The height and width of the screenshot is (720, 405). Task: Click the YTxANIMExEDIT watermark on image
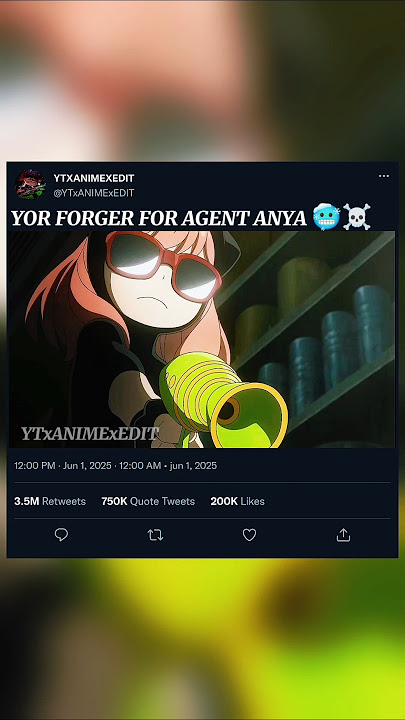click(90, 433)
